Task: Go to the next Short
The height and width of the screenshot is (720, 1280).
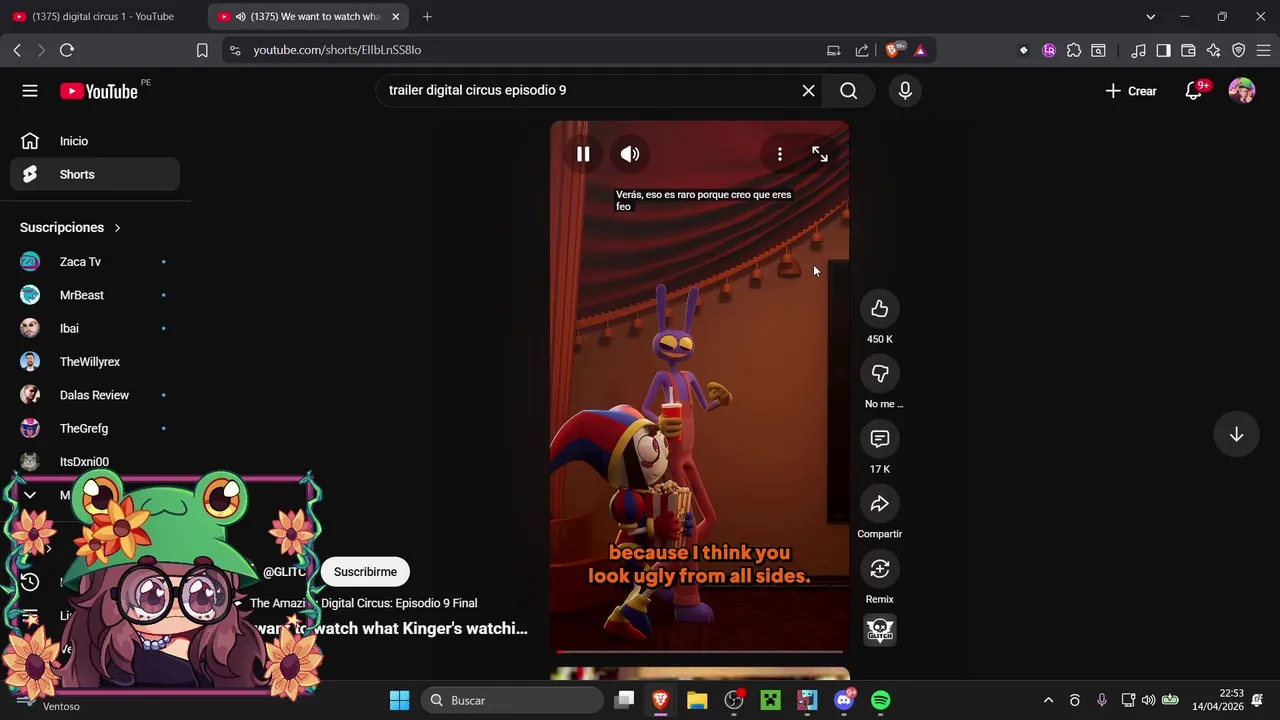Action: [1236, 434]
